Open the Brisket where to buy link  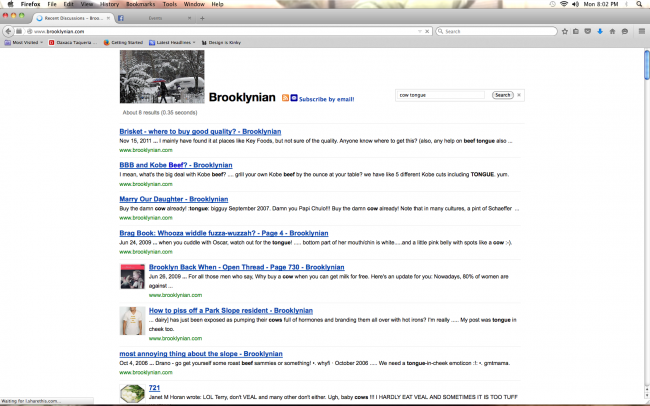(200, 131)
